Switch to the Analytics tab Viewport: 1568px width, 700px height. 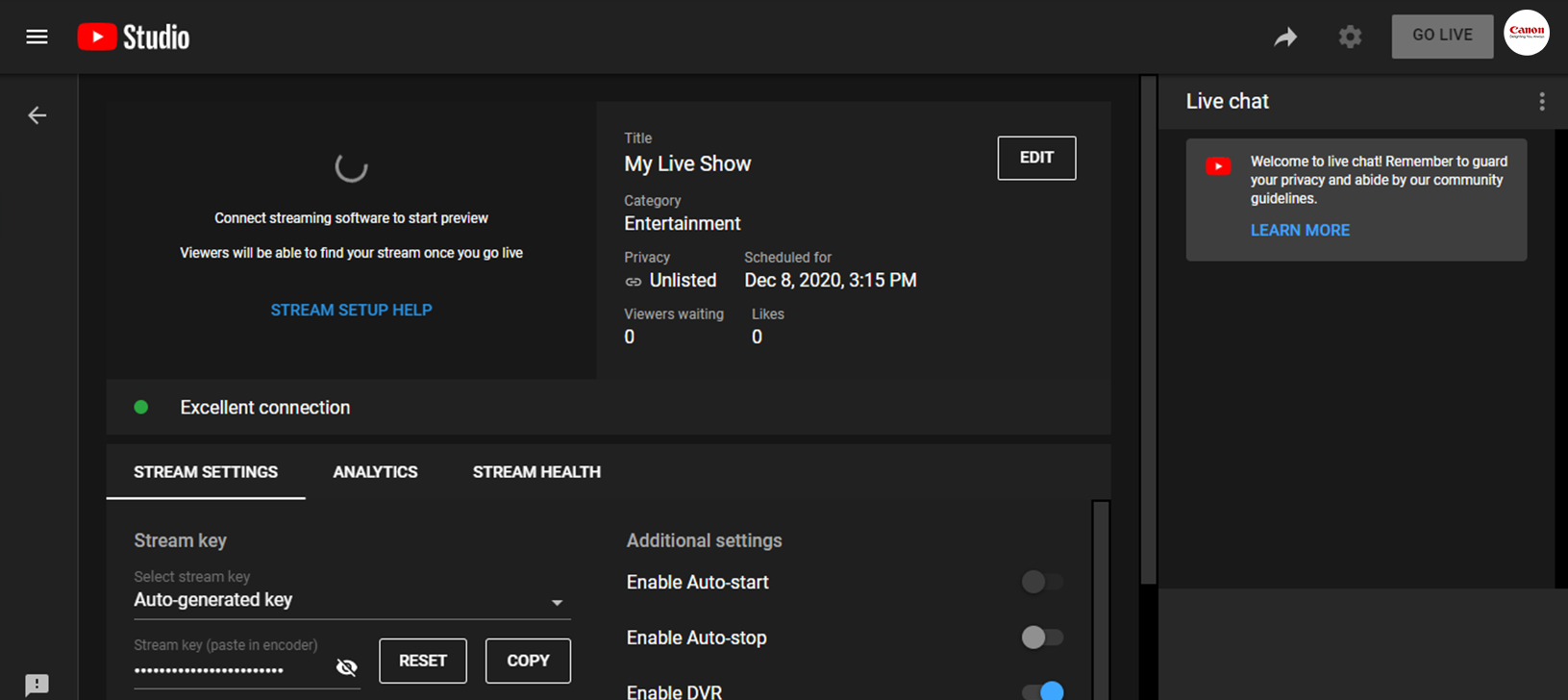[375, 472]
